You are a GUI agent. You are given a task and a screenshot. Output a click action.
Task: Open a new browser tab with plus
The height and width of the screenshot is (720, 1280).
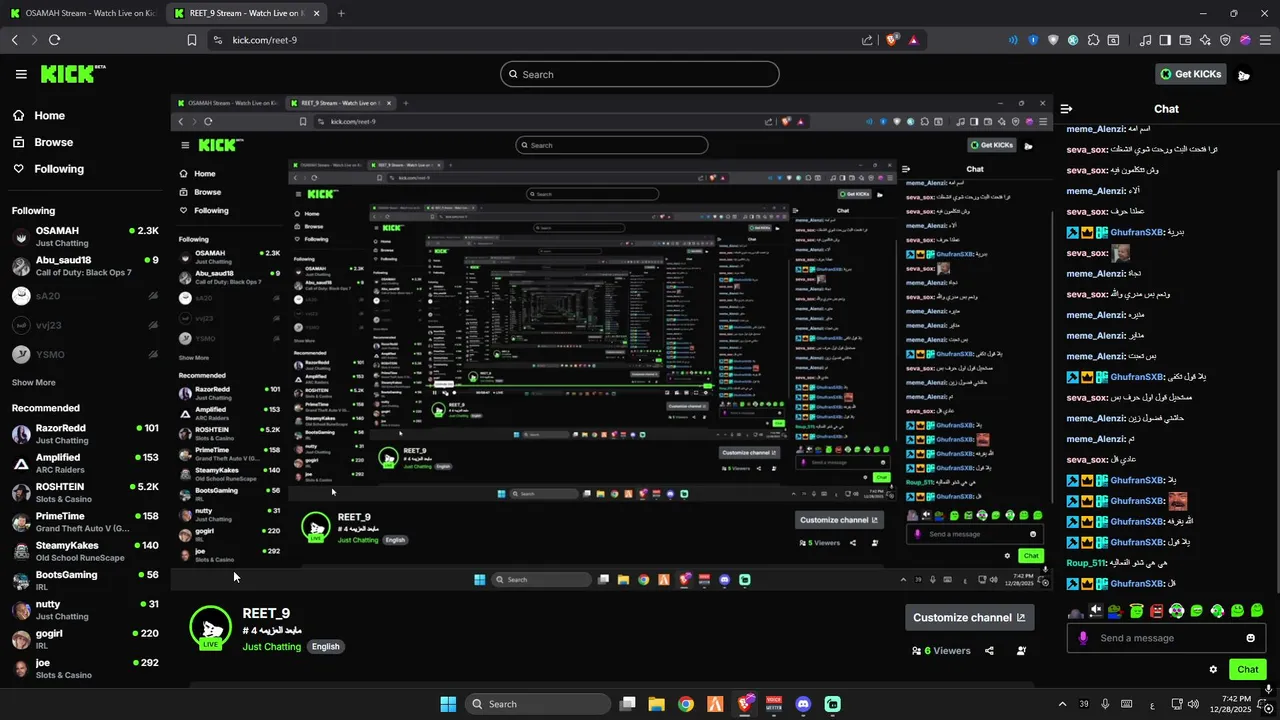point(341,13)
